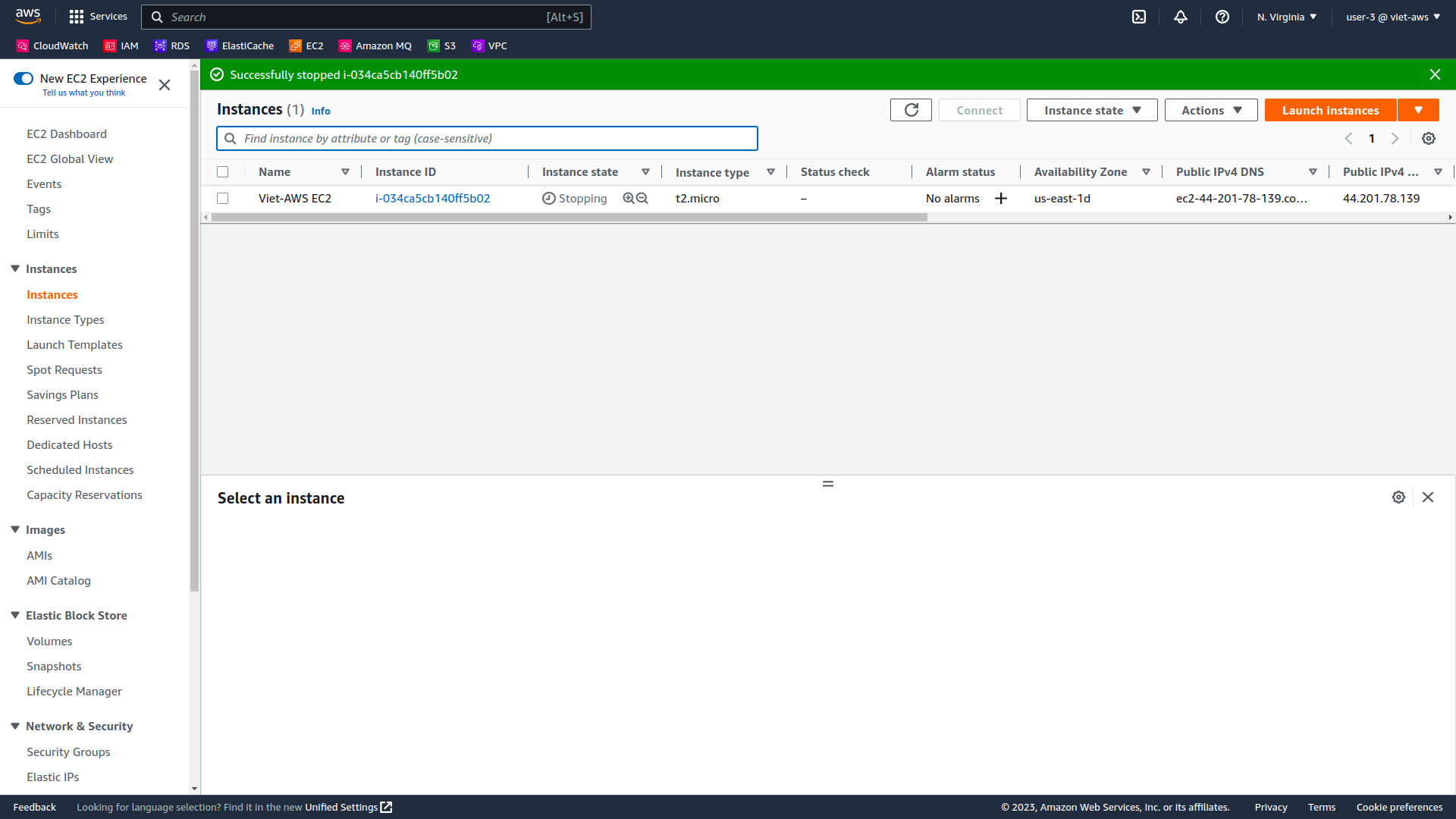This screenshot has width=1456, height=819.
Task: Sort by Availability Zone column arrow
Action: [x=1146, y=172]
